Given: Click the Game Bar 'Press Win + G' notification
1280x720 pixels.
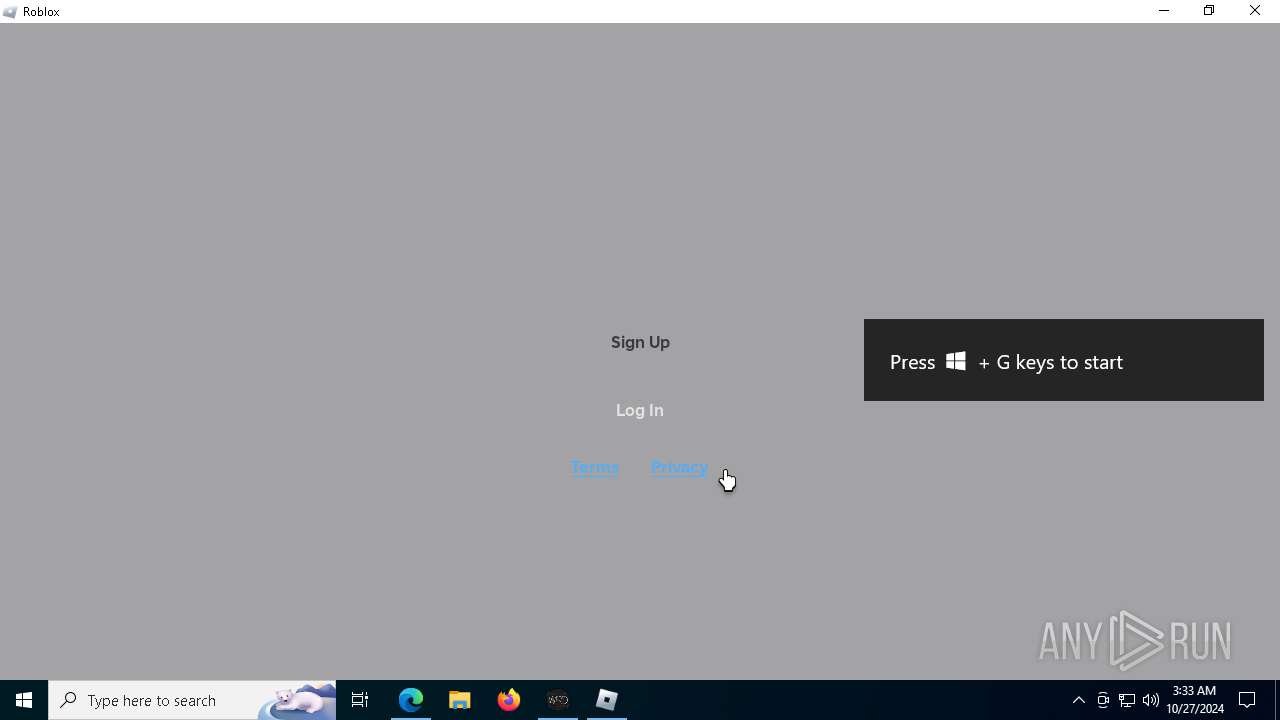Looking at the screenshot, I should pyautogui.click(x=1064, y=360).
